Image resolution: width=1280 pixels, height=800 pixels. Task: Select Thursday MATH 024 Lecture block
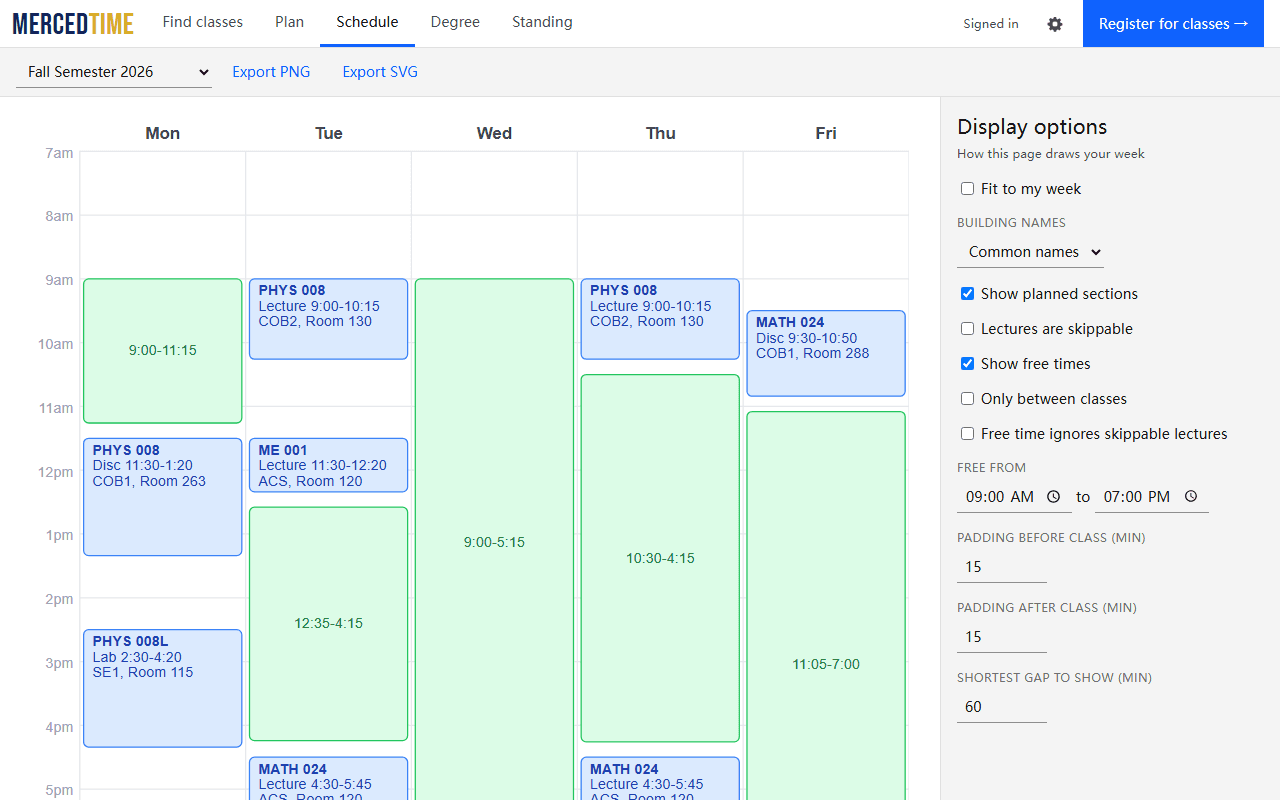[660, 778]
